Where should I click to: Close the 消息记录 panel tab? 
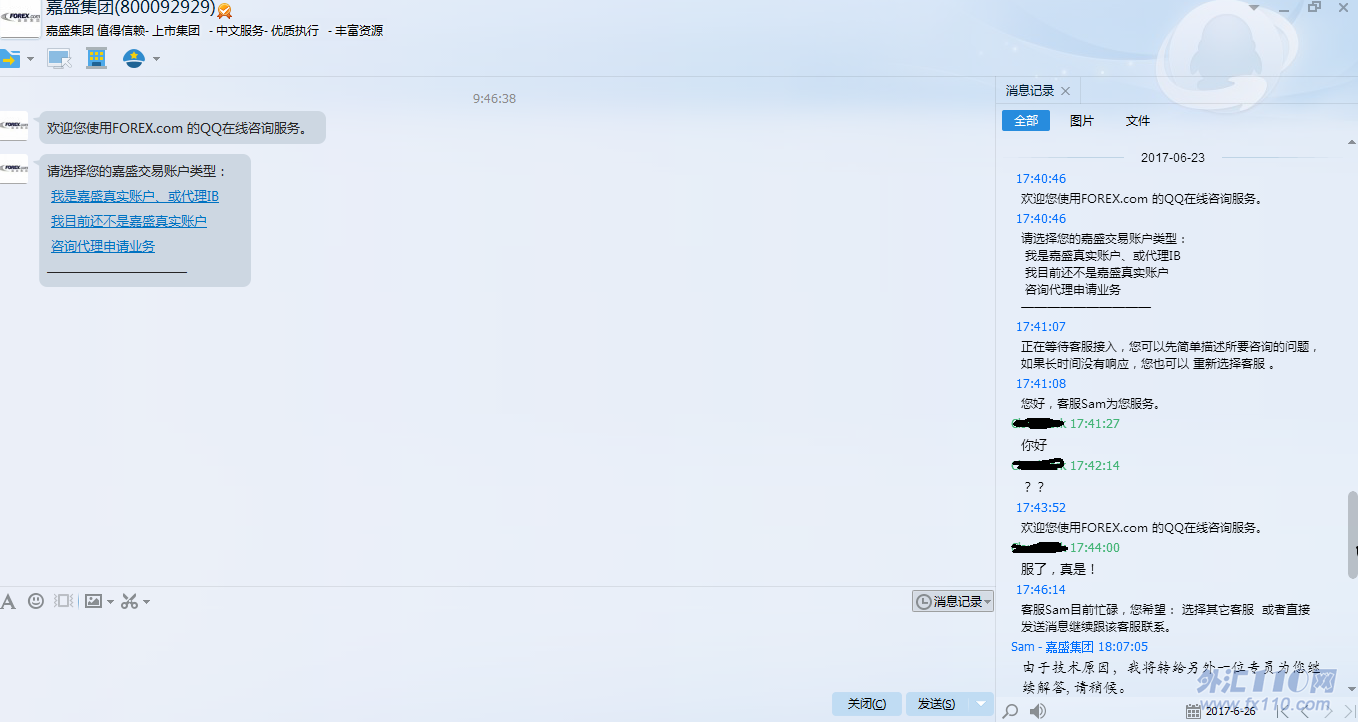point(1065,91)
